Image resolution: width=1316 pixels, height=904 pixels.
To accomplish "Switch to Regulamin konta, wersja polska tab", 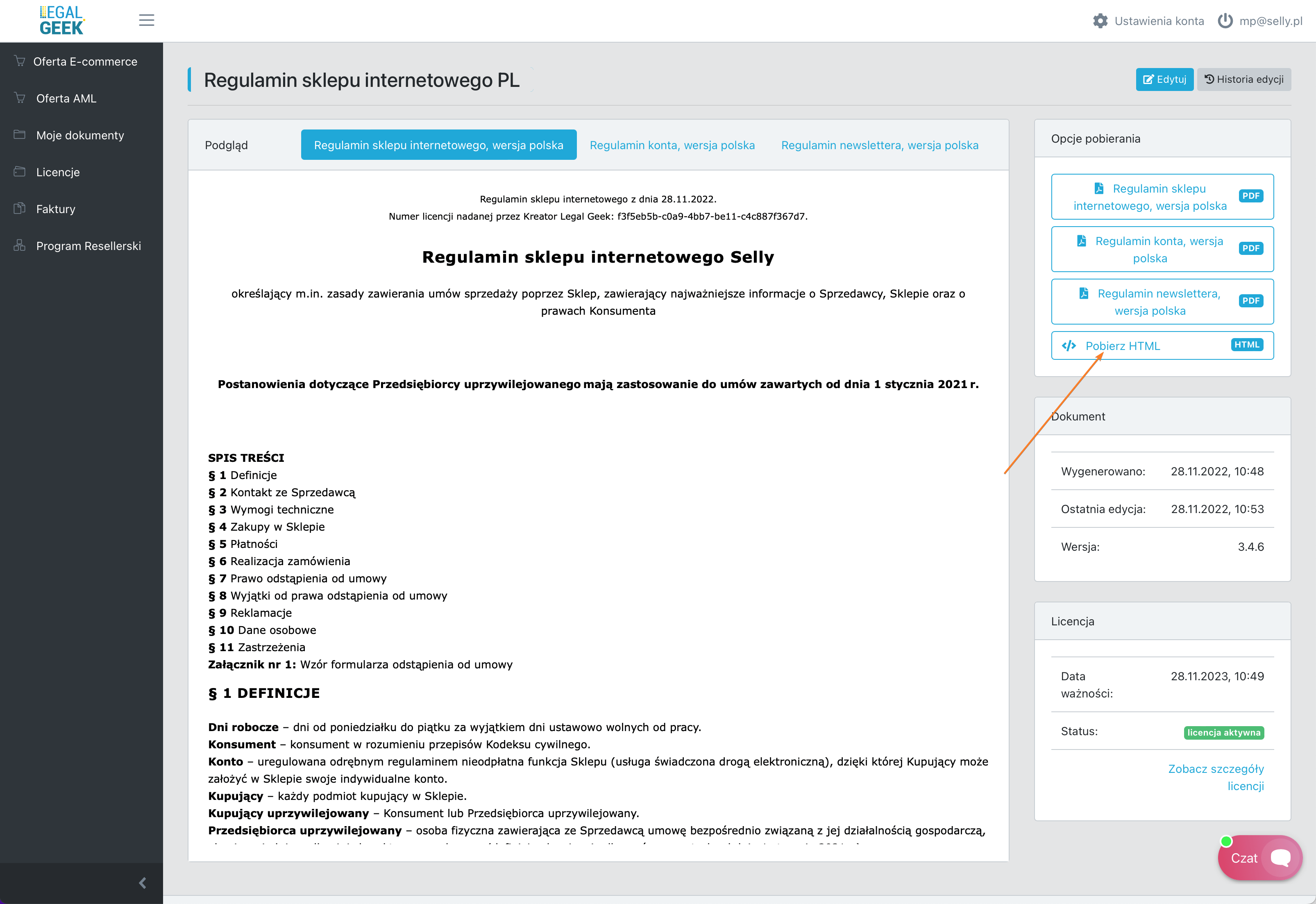I will pyautogui.click(x=672, y=145).
